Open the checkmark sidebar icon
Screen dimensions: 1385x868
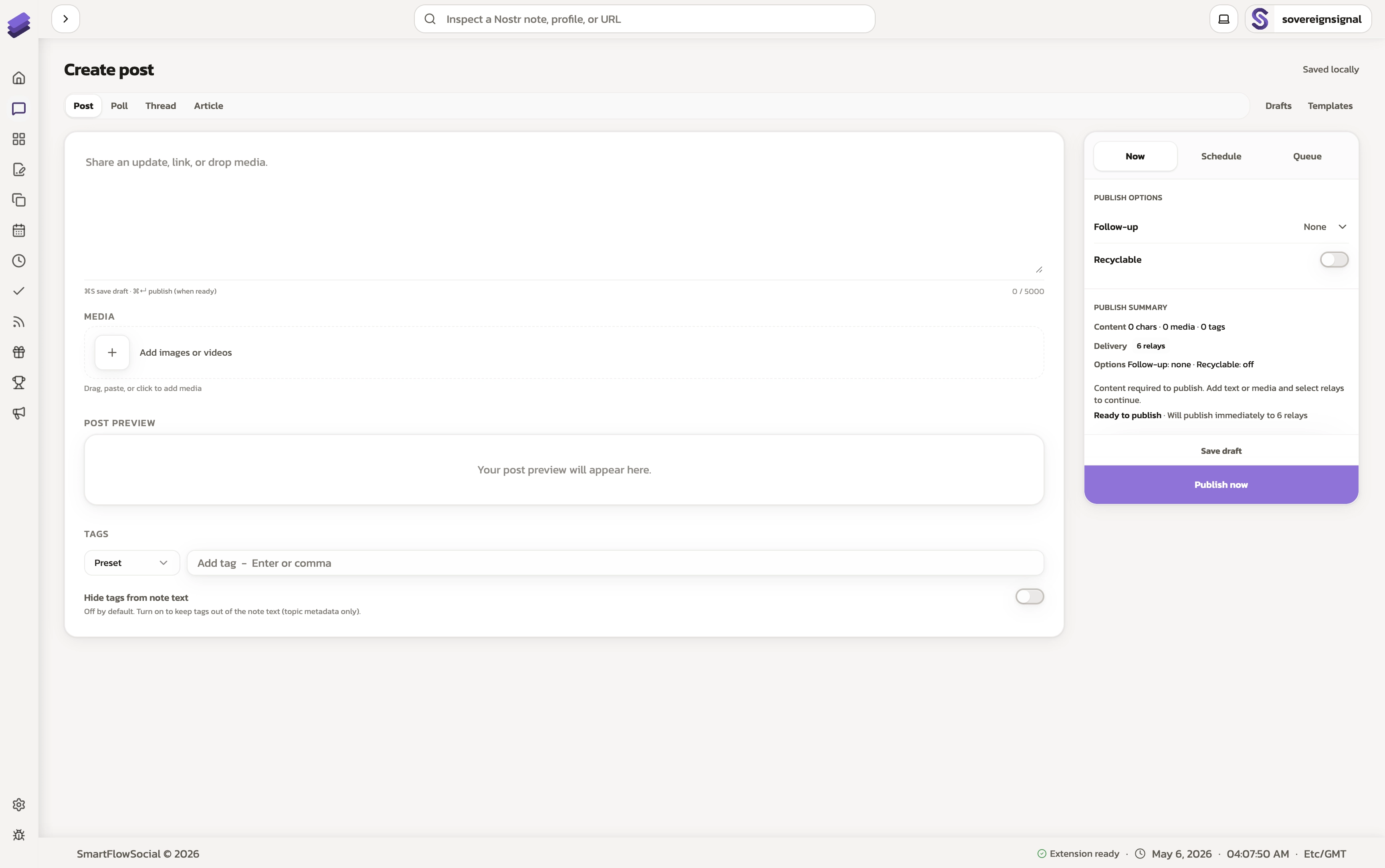(19, 291)
